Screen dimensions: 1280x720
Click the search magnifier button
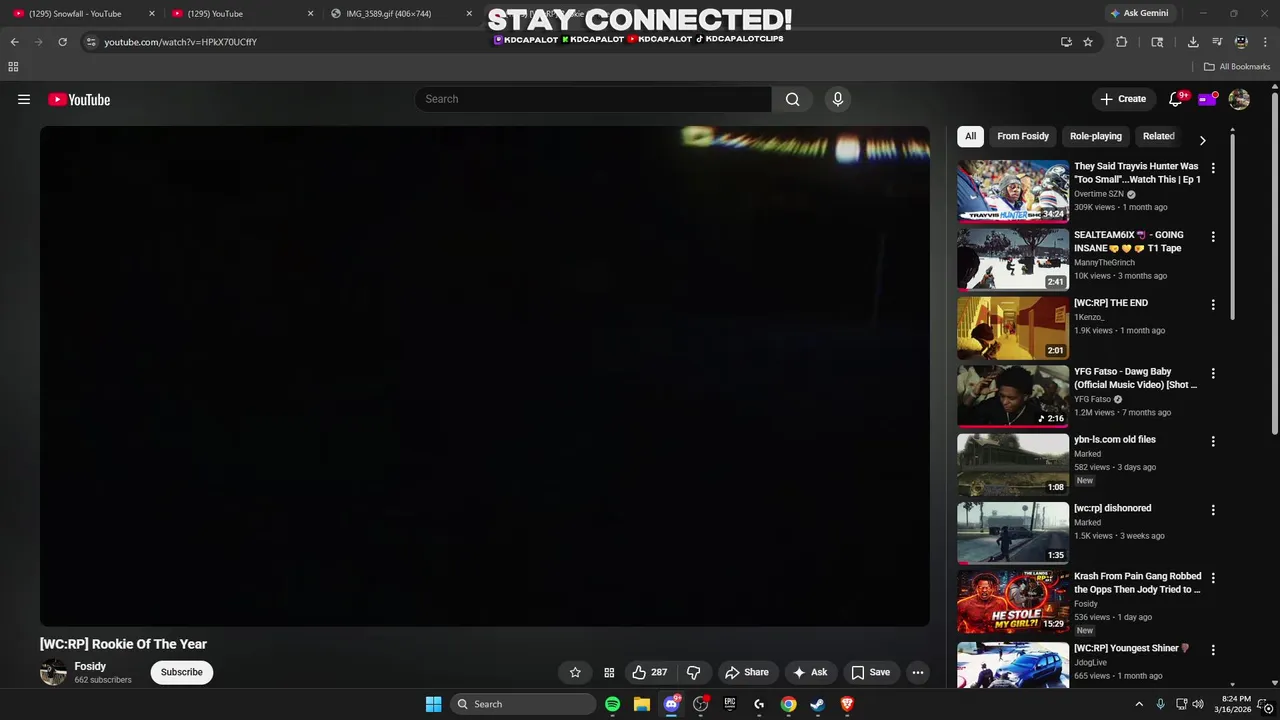pos(792,99)
